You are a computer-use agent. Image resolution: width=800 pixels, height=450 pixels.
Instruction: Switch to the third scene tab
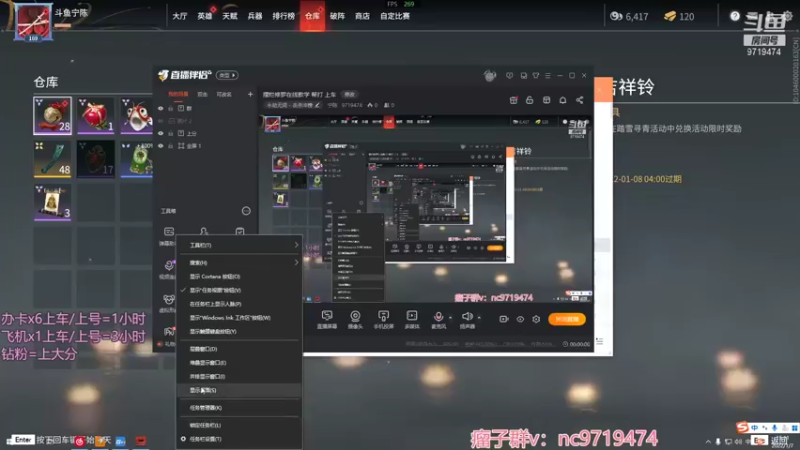click(224, 94)
